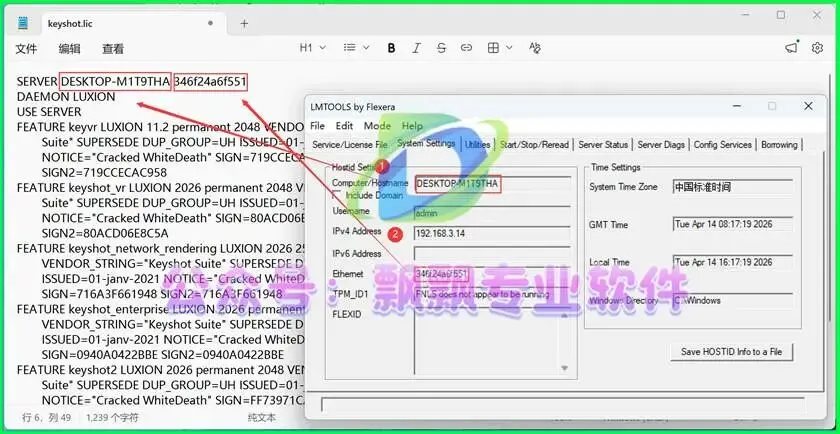Click Save HOSTID Info to a File
Viewport: 840px width, 434px height.
point(732,352)
